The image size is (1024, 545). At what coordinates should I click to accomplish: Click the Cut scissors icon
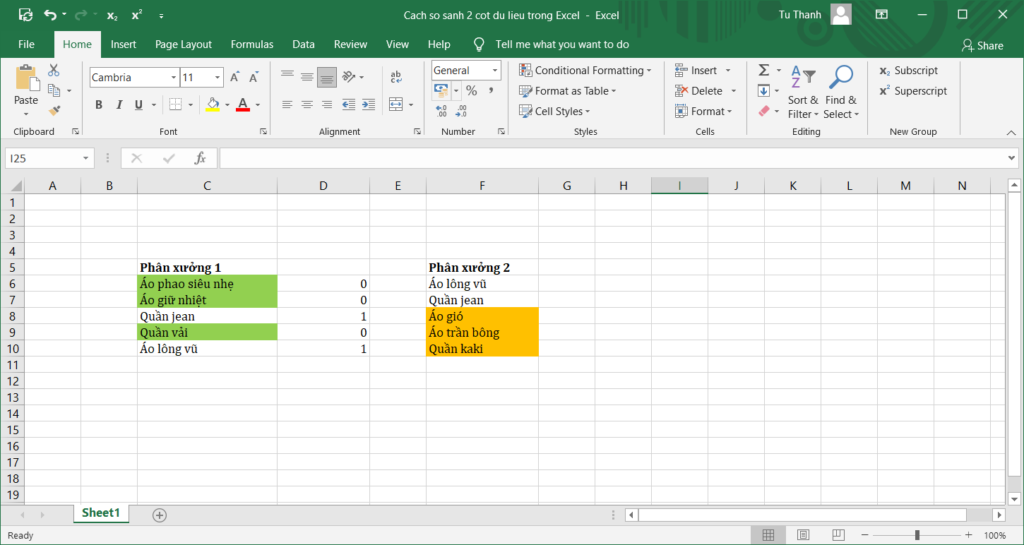click(x=53, y=70)
